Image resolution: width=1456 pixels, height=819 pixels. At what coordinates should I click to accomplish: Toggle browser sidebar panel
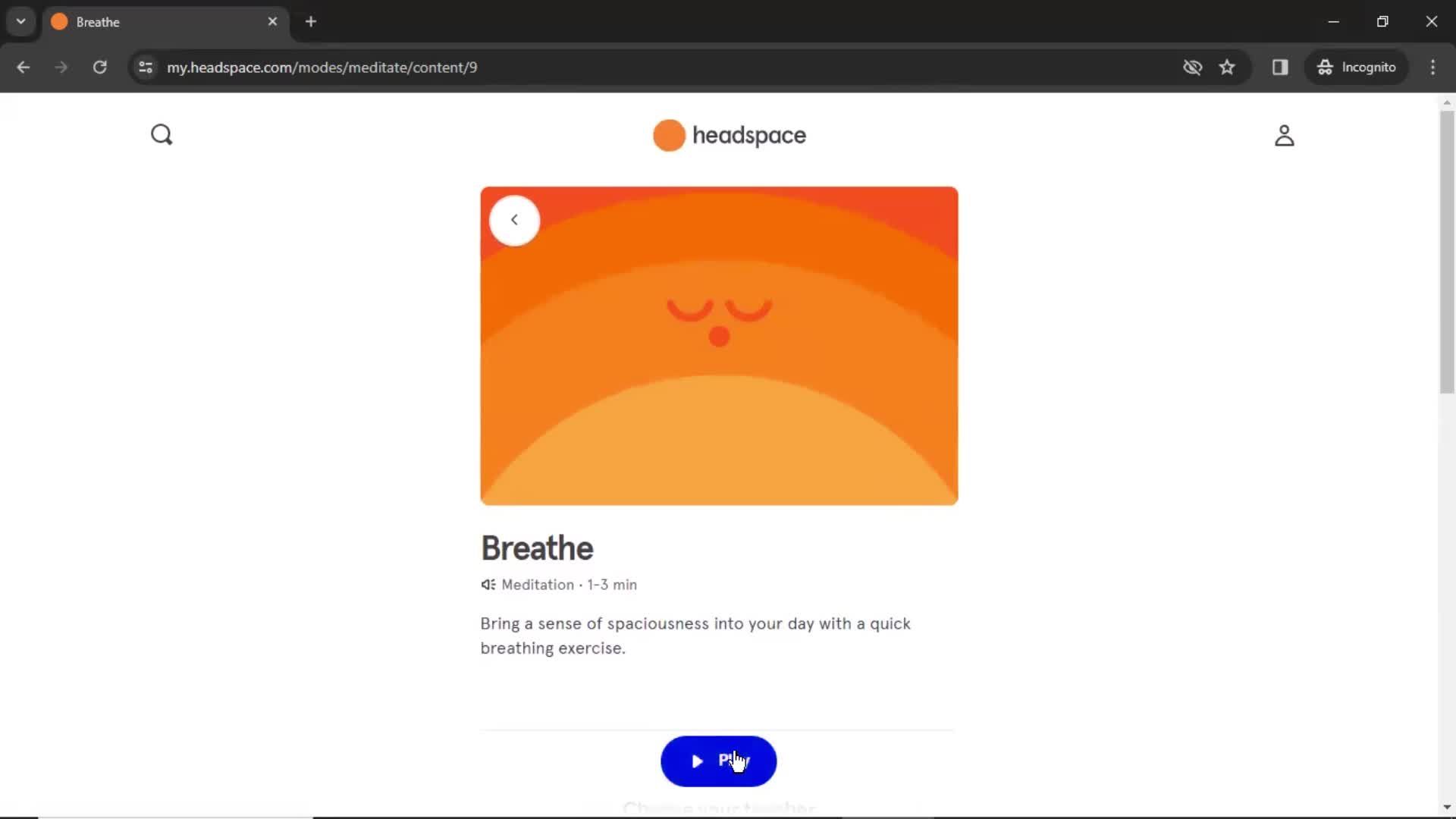coord(1280,67)
